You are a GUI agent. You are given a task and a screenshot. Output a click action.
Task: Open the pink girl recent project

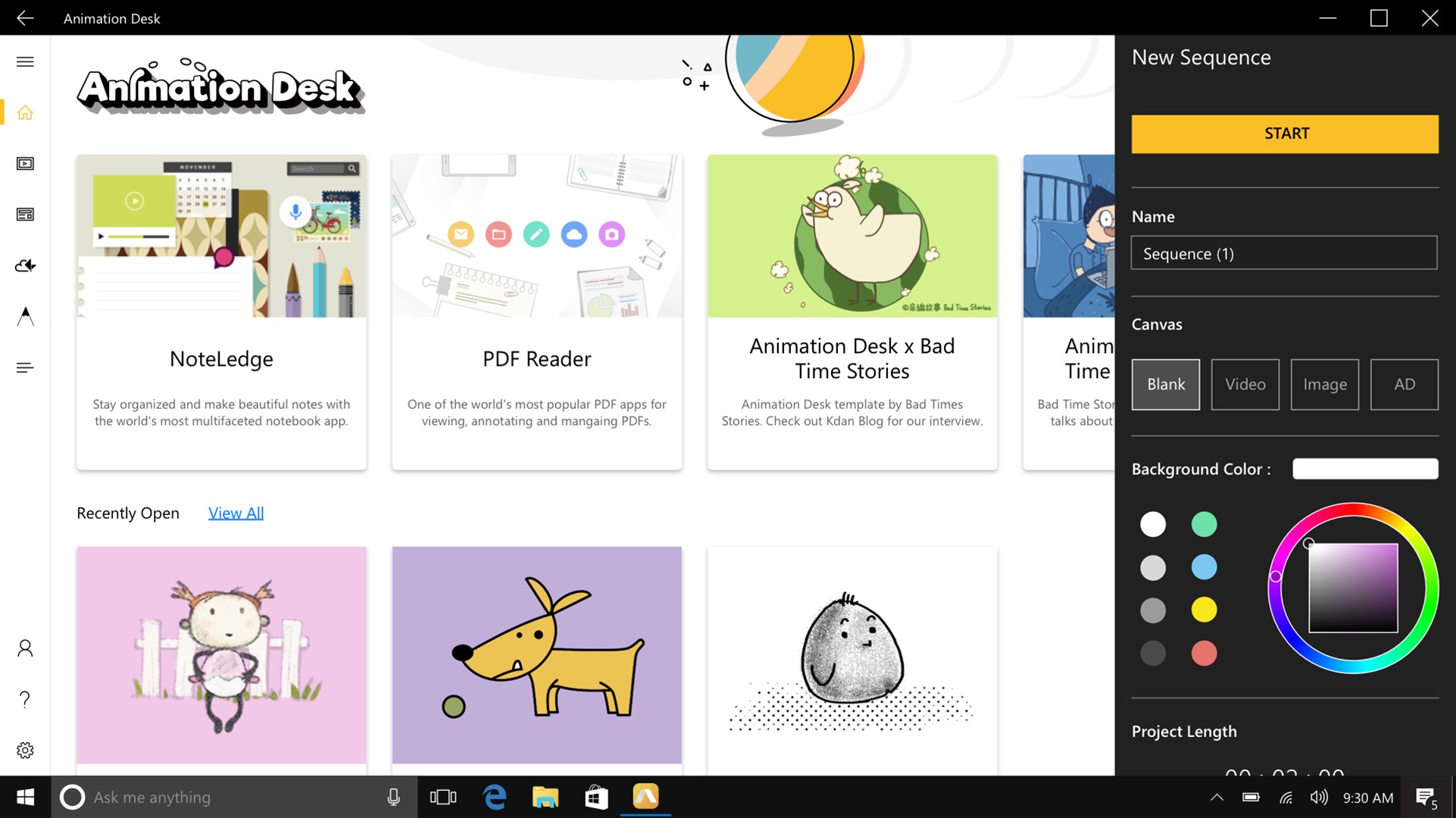221,656
